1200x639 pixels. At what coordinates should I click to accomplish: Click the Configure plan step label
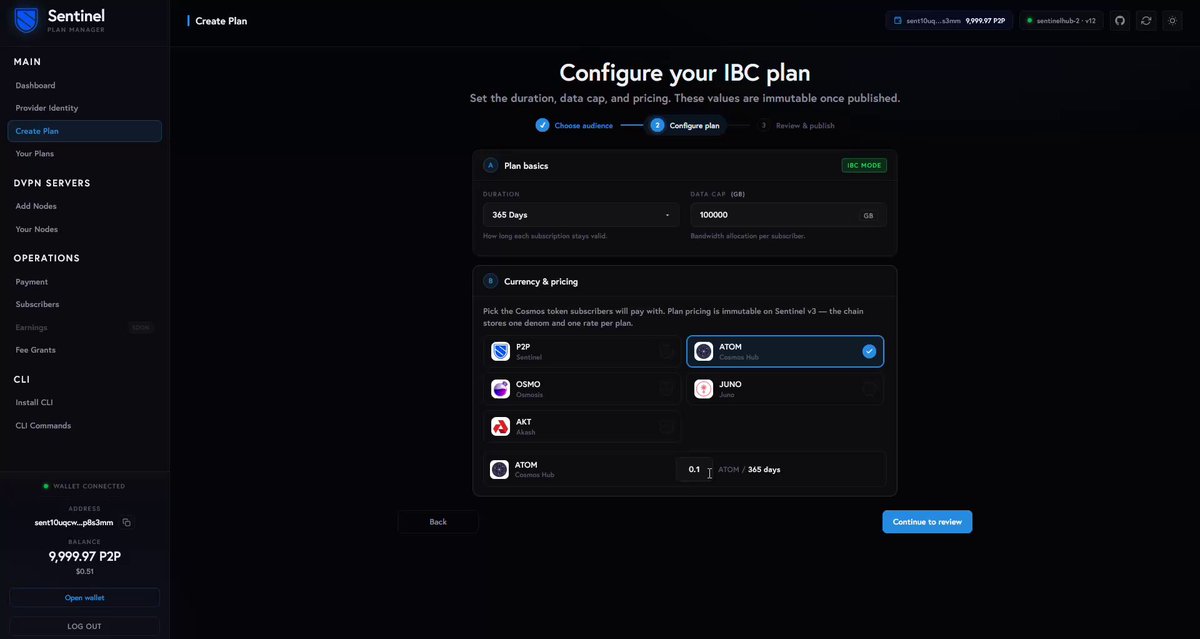coord(694,126)
